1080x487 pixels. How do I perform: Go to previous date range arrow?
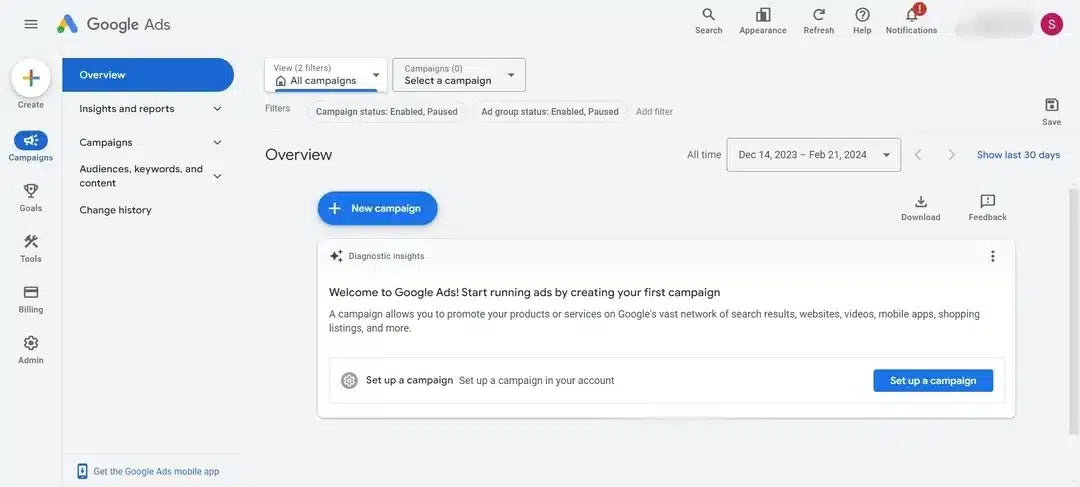918,155
